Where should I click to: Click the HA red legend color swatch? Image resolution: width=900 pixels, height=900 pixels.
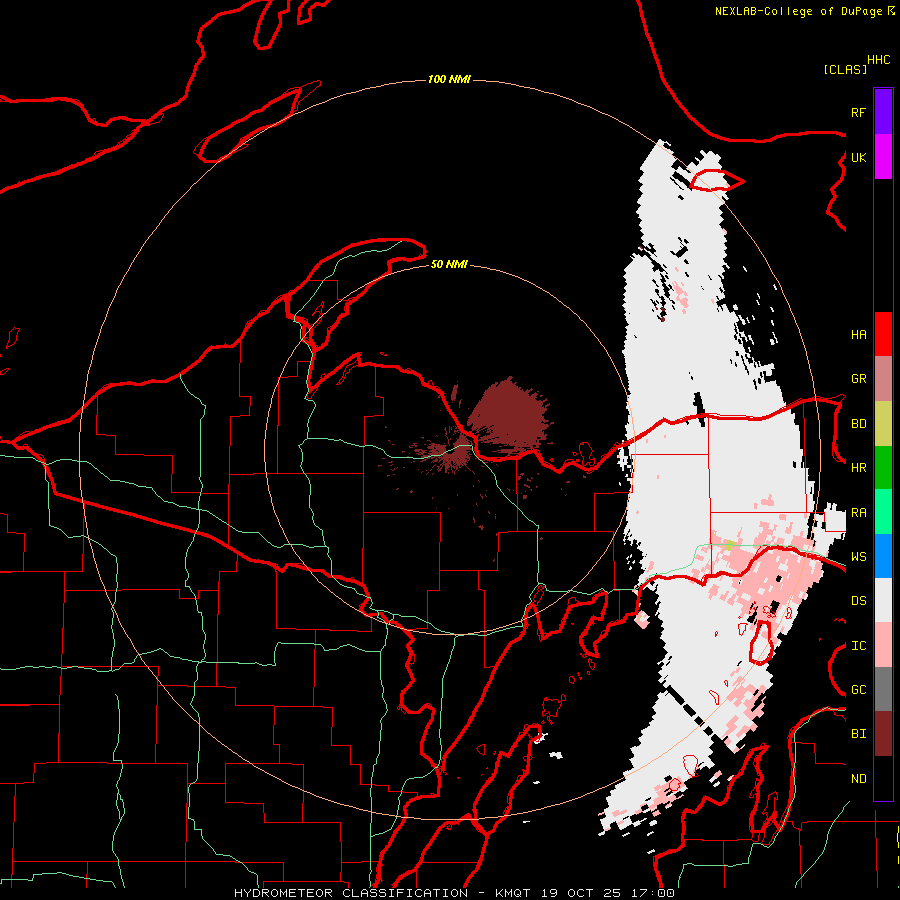pyautogui.click(x=883, y=334)
